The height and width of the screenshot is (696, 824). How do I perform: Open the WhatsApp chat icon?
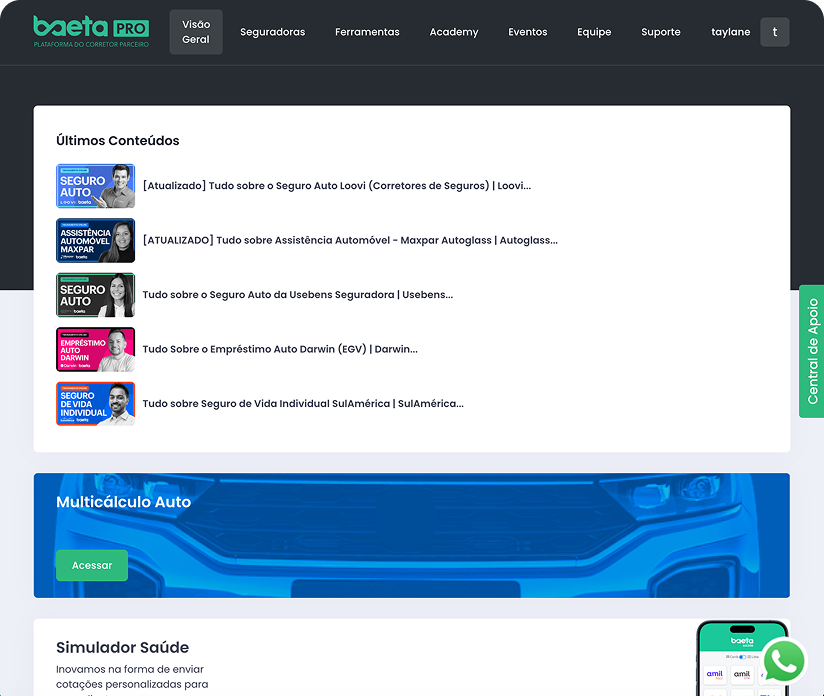[x=784, y=661]
